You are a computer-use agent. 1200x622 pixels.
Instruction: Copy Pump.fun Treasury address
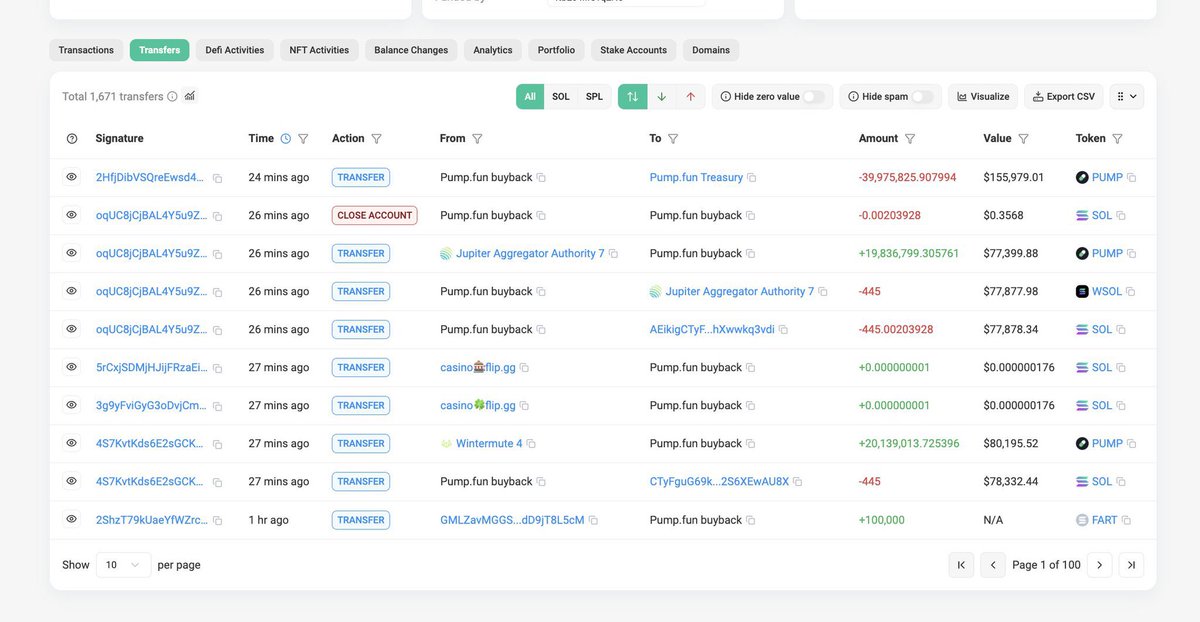tap(752, 178)
